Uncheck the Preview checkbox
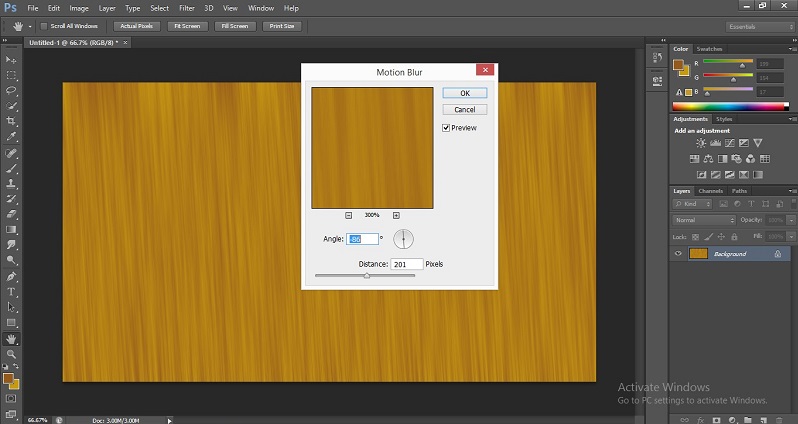This screenshot has height=424, width=798. coord(446,128)
